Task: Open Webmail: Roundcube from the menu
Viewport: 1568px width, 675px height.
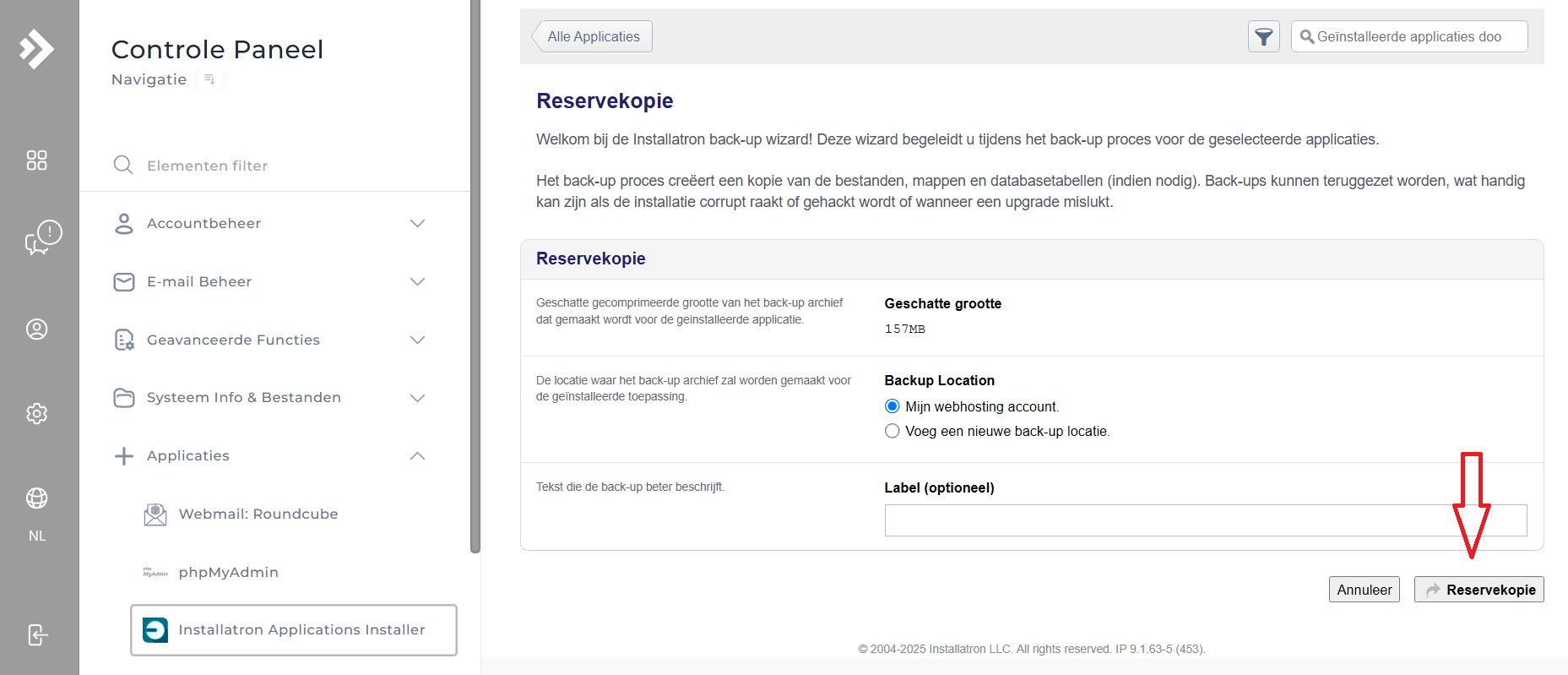Action: 258,514
